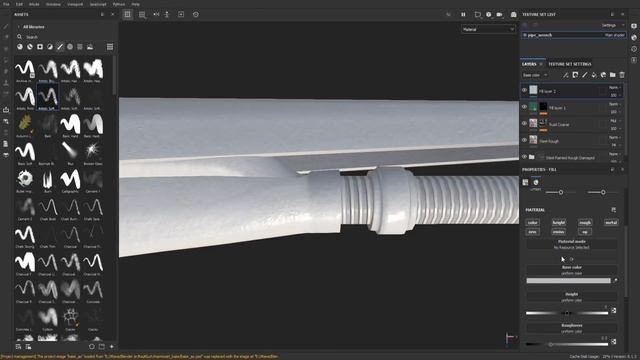This screenshot has height=360, width=640.
Task: Filter assets by textures grid icon
Action: tap(80, 47)
